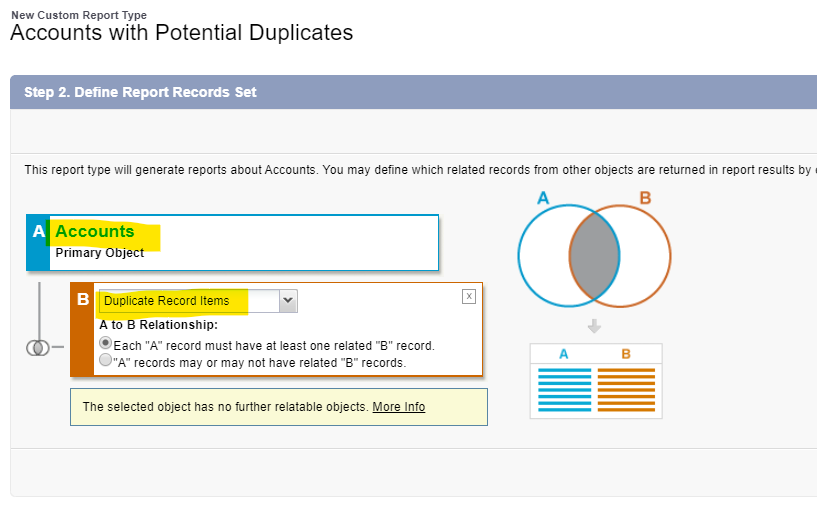Image resolution: width=817 pixels, height=517 pixels.
Task: Select 'Each A record must have at least one related B record'
Action: [106, 343]
